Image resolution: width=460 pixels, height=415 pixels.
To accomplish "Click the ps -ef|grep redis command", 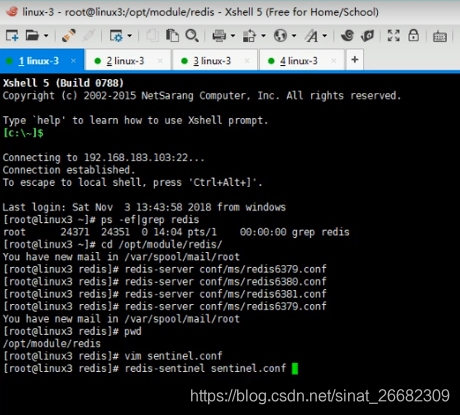I will 150,220.
